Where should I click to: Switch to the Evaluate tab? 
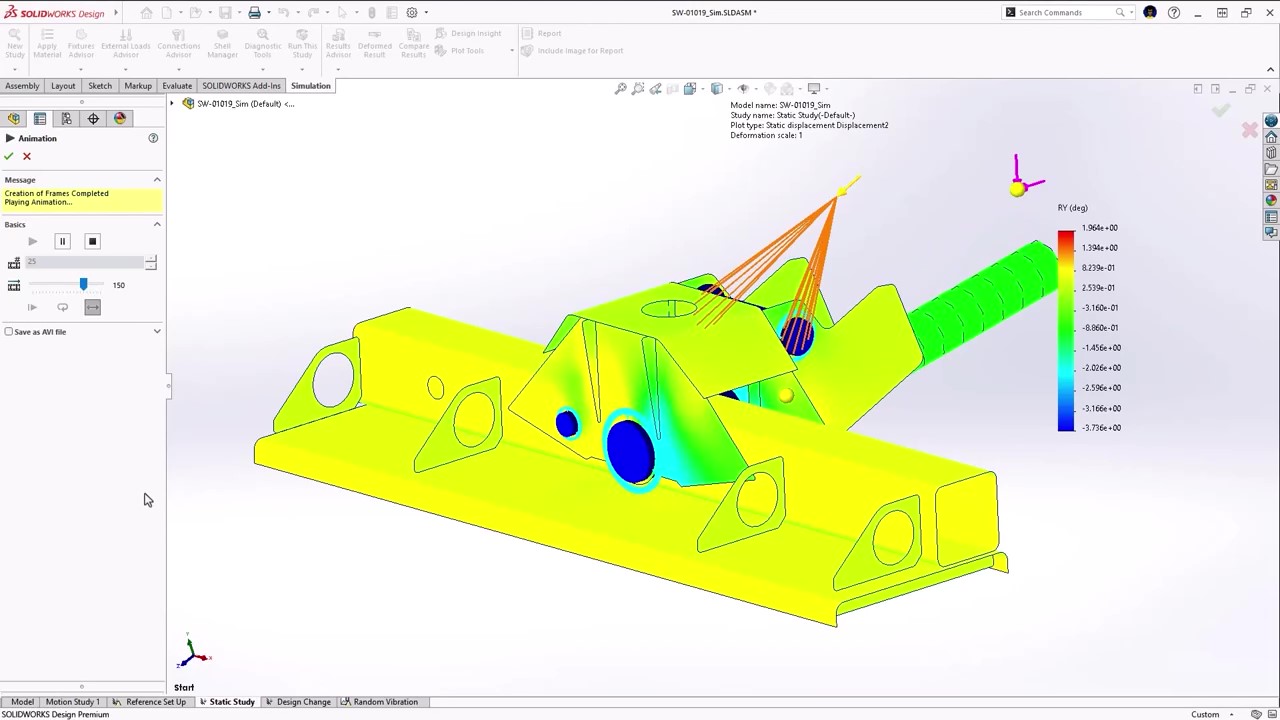click(177, 85)
